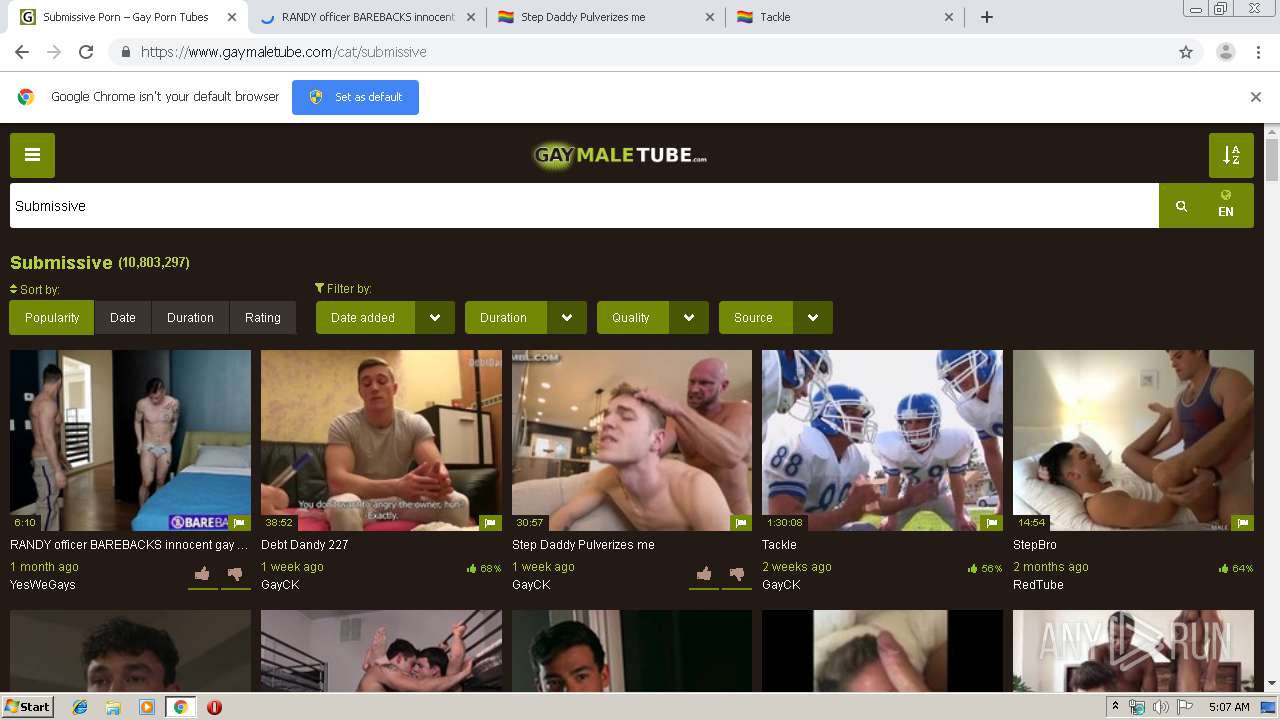Screen dimensions: 1280x720
Task: Open the RedTube source link
Action: click(x=1038, y=585)
